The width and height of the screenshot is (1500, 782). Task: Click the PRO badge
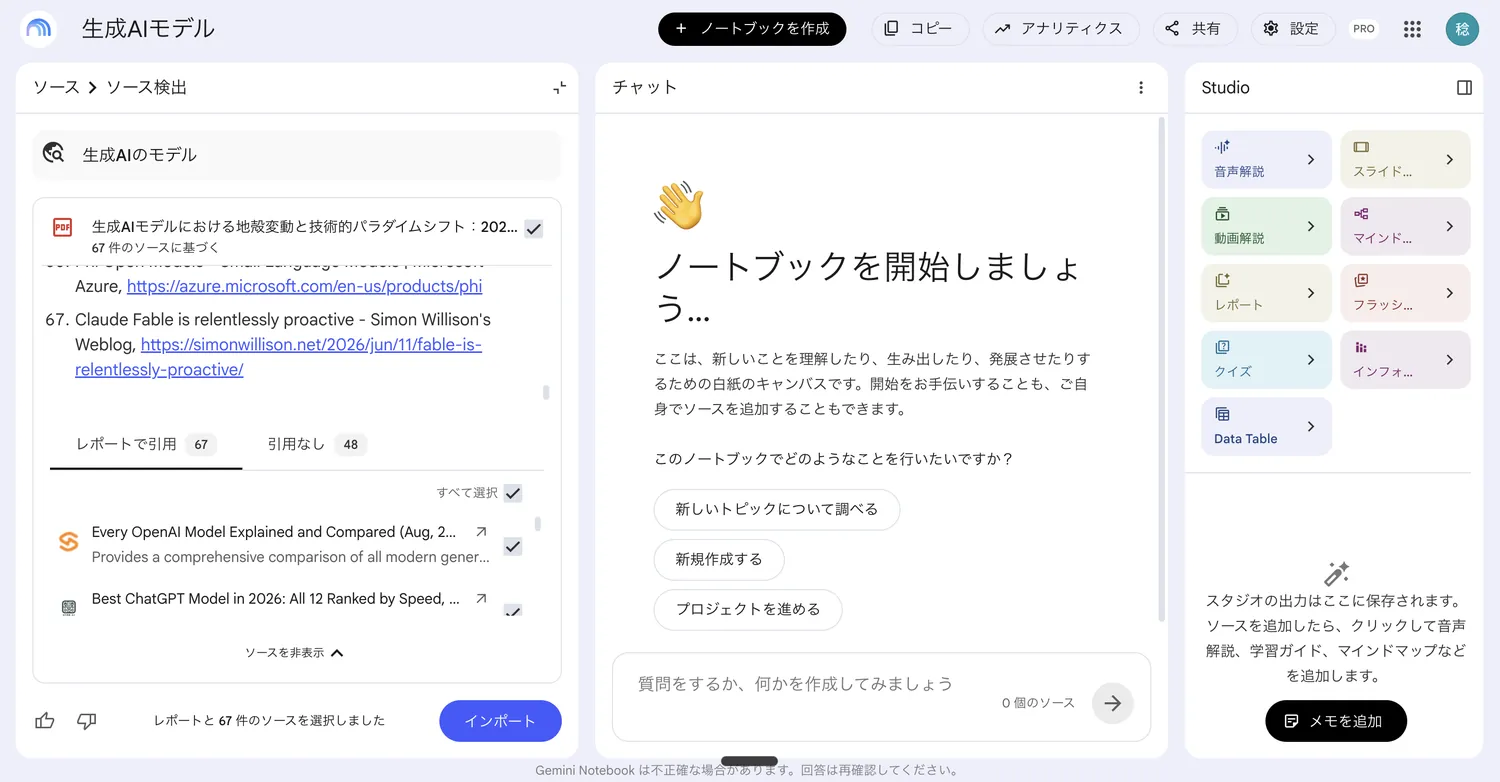click(x=1364, y=29)
